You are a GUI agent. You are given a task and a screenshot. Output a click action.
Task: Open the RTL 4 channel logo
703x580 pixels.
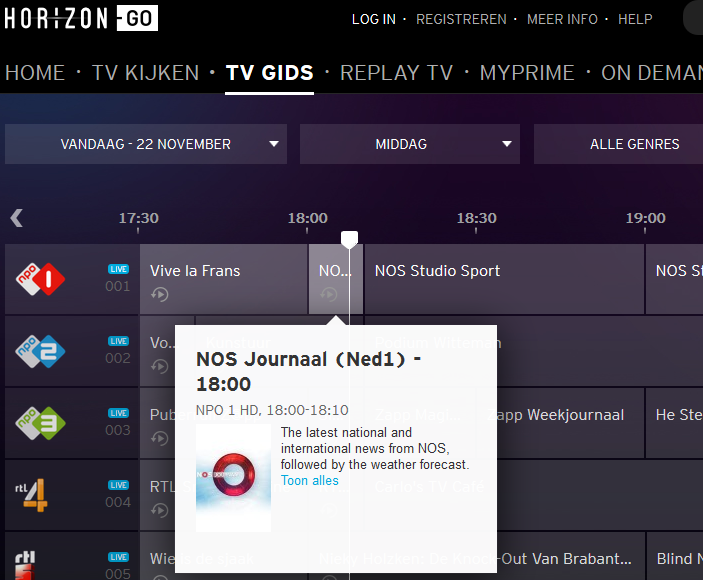tap(31, 495)
